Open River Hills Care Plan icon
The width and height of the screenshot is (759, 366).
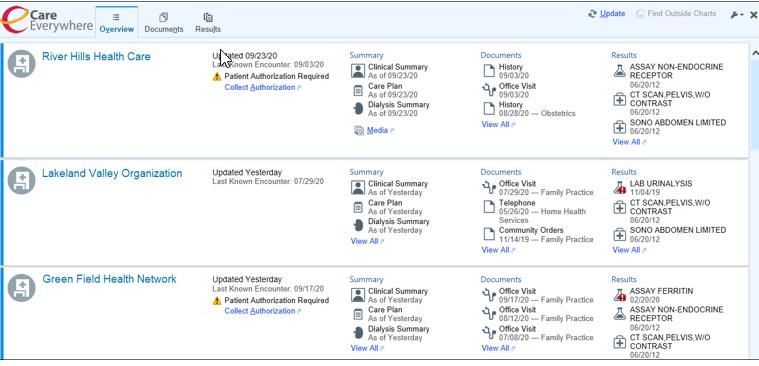pos(358,91)
